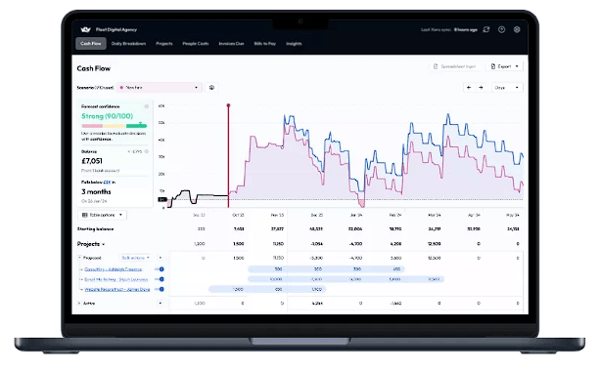Click the Email Marketing project timeline bar
The image size is (600, 369).
346,279
